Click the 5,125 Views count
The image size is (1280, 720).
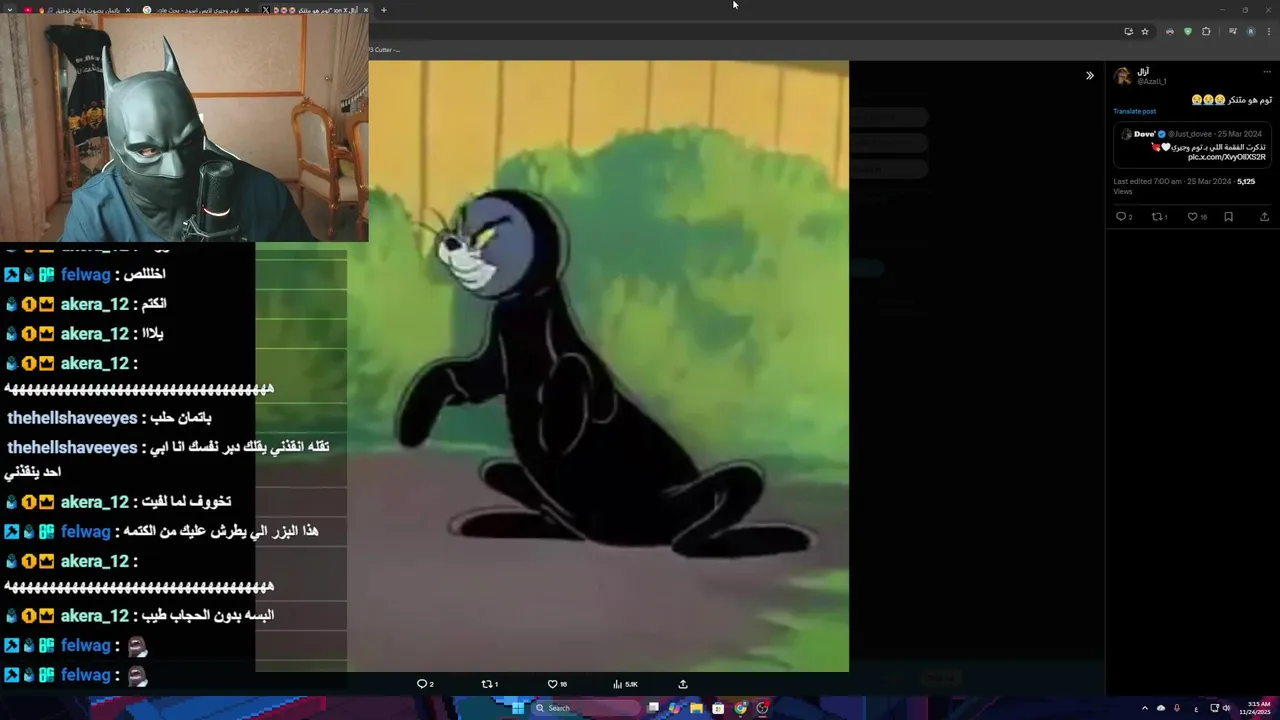click(x=1245, y=182)
